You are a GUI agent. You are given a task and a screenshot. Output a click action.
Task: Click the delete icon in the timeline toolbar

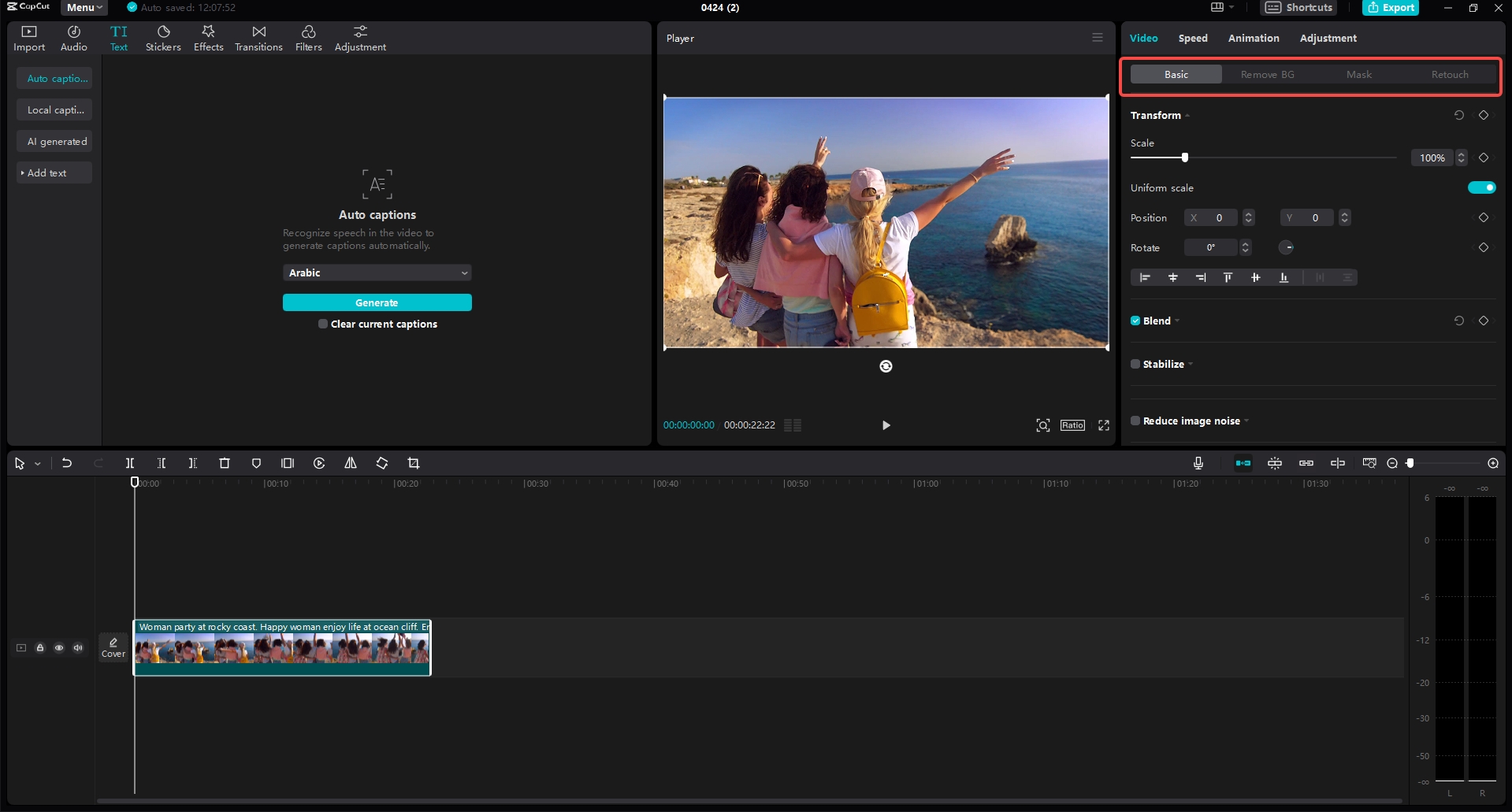(224, 463)
